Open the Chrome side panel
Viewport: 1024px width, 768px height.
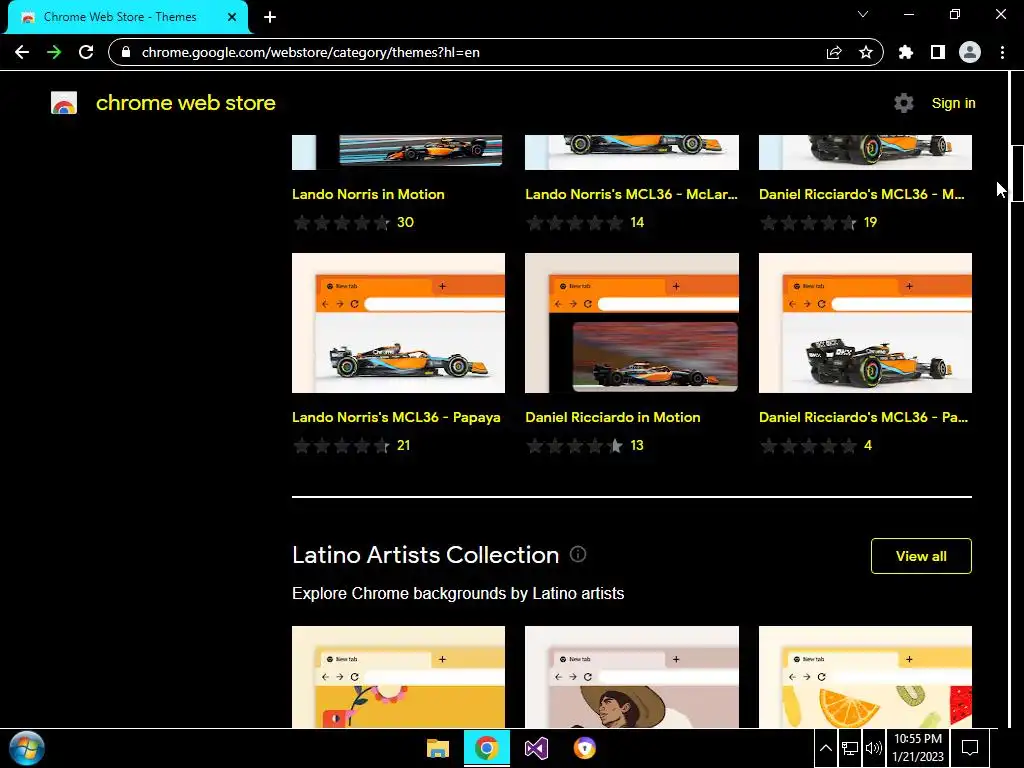(938, 52)
